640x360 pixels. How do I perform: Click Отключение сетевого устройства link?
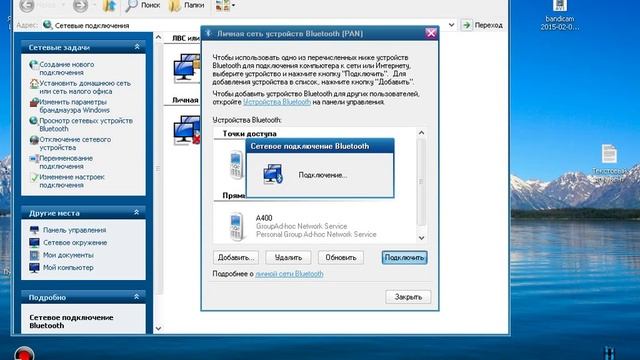(75, 143)
